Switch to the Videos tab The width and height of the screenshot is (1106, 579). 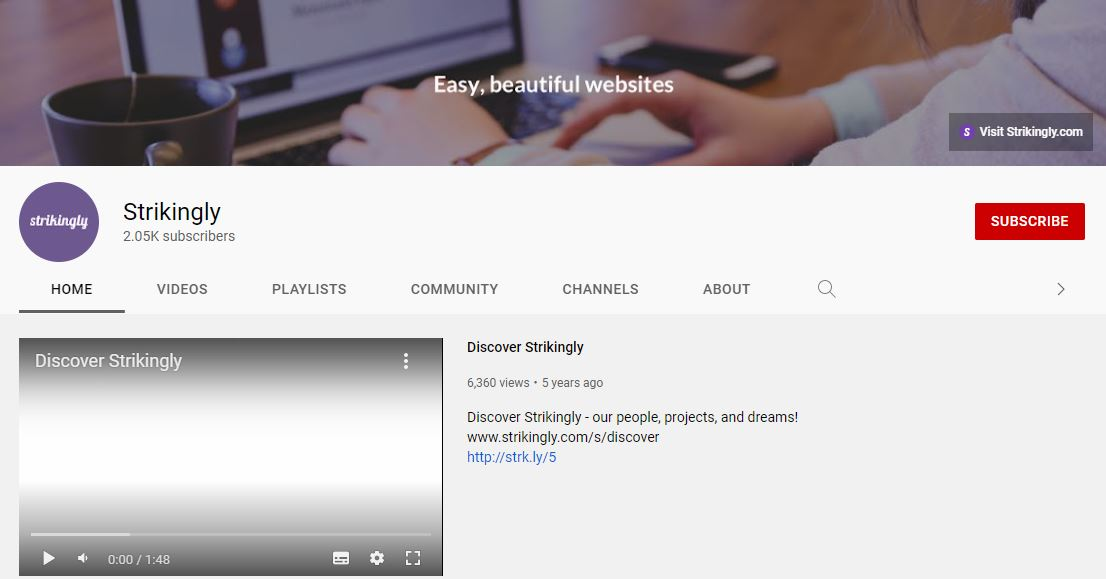coord(182,289)
